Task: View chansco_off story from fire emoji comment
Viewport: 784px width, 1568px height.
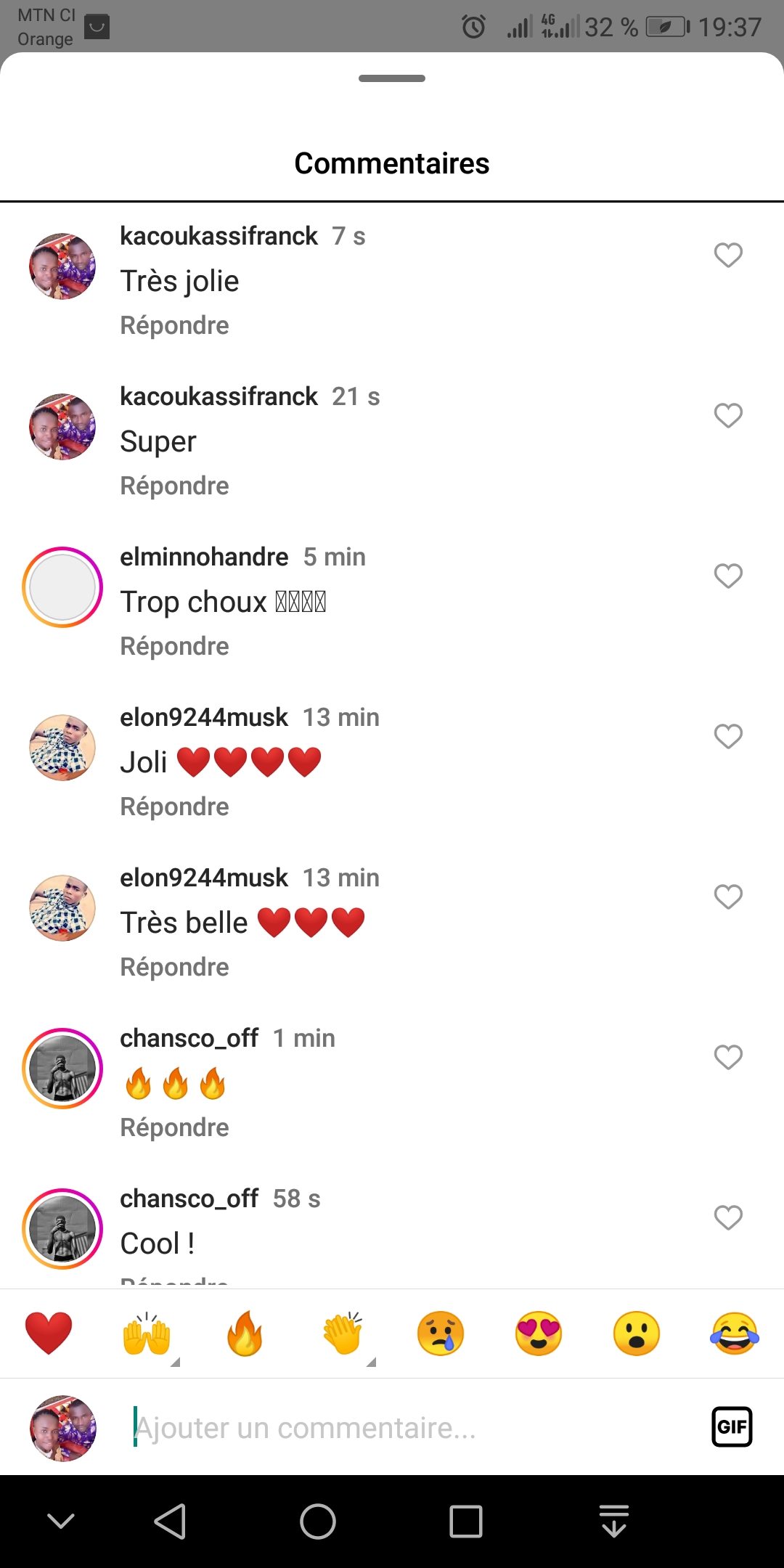Action: point(62,1069)
